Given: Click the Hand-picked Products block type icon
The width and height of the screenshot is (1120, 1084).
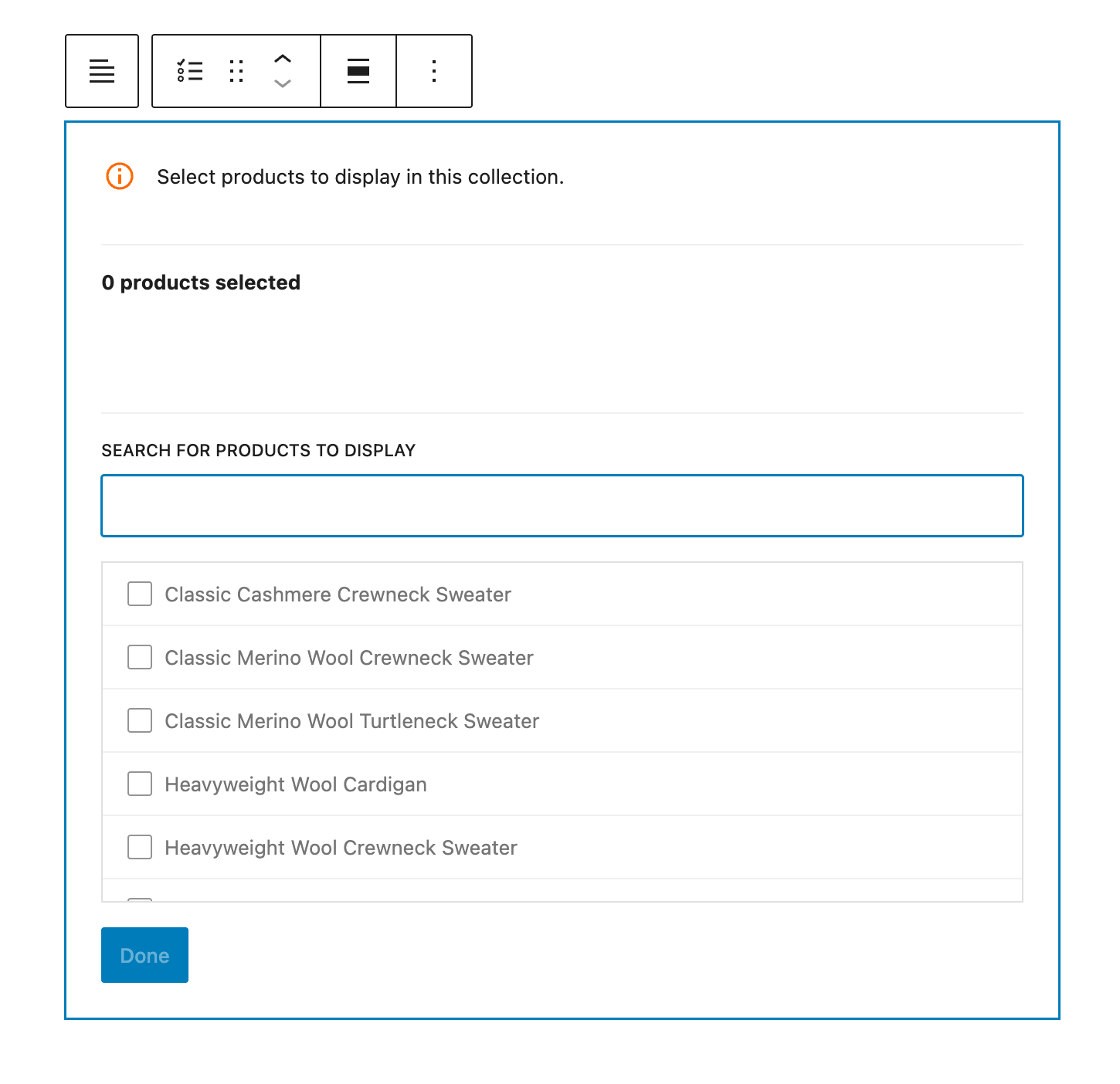Looking at the screenshot, I should [x=190, y=71].
